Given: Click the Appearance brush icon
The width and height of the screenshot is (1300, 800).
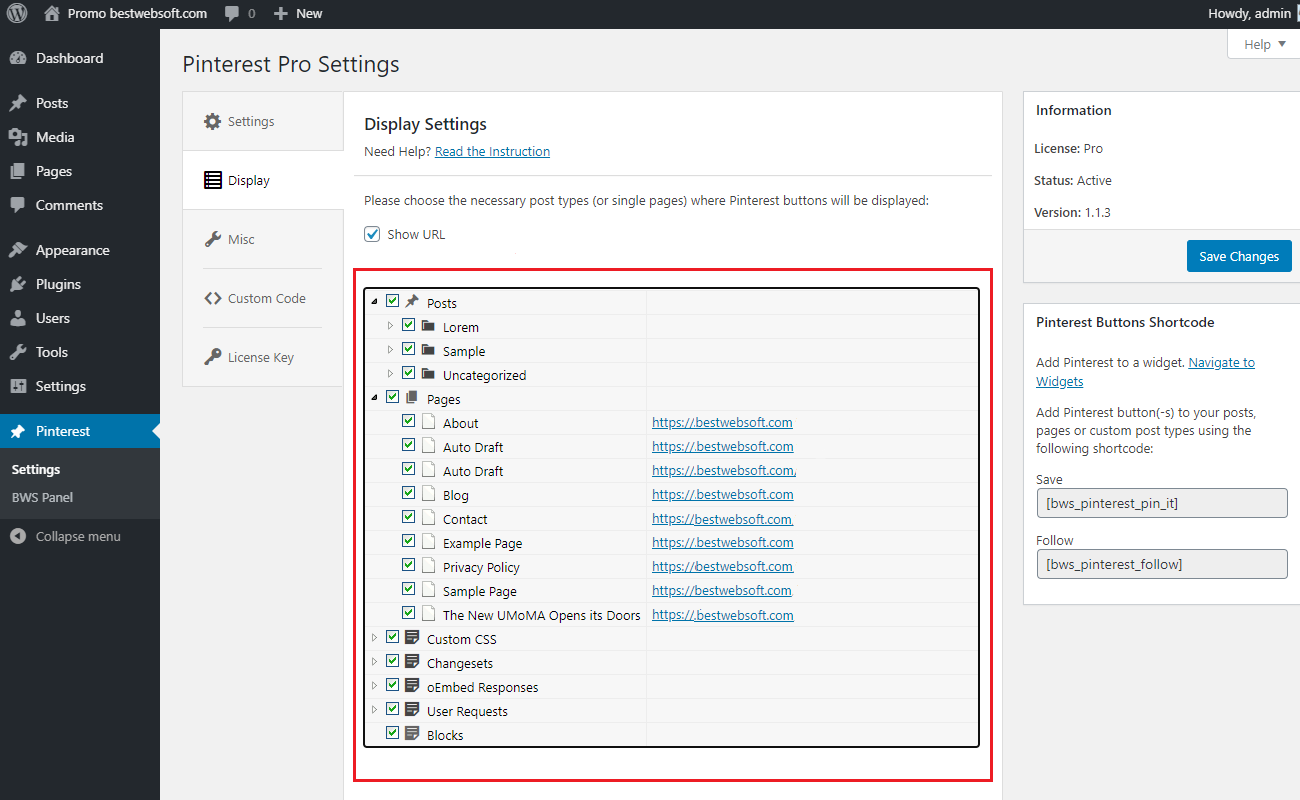Looking at the screenshot, I should point(18,250).
